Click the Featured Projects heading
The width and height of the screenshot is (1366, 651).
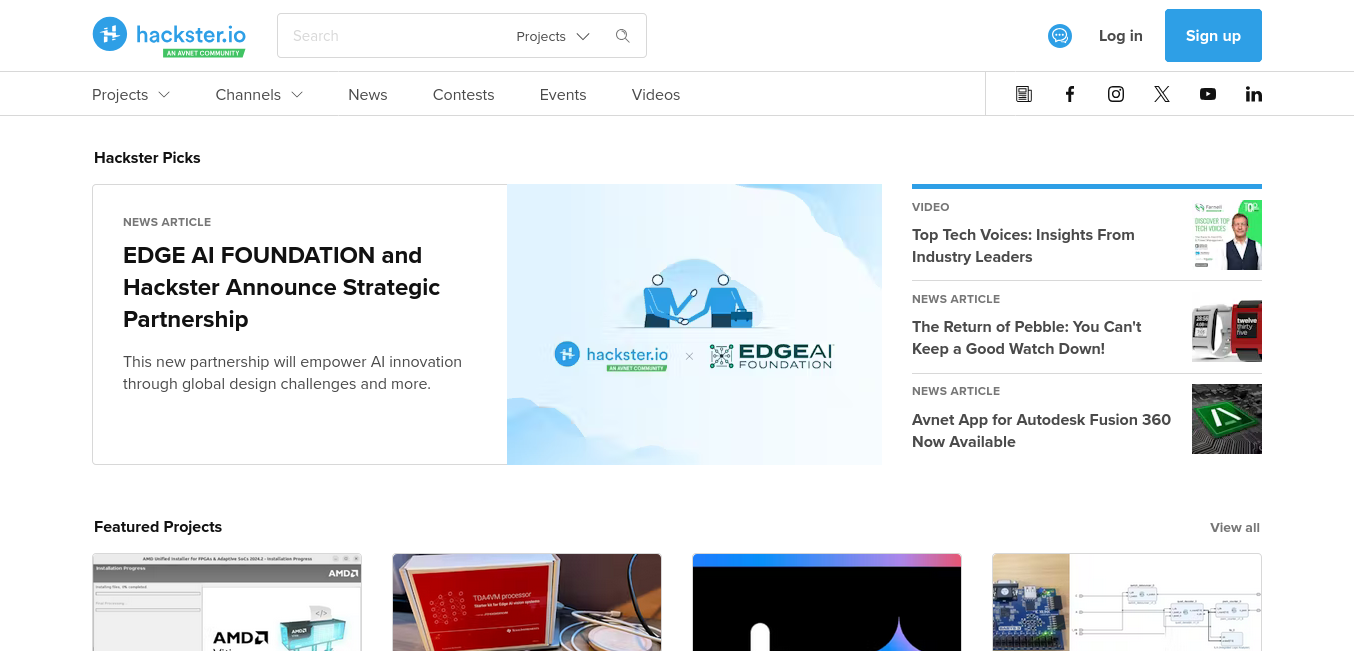(x=158, y=527)
